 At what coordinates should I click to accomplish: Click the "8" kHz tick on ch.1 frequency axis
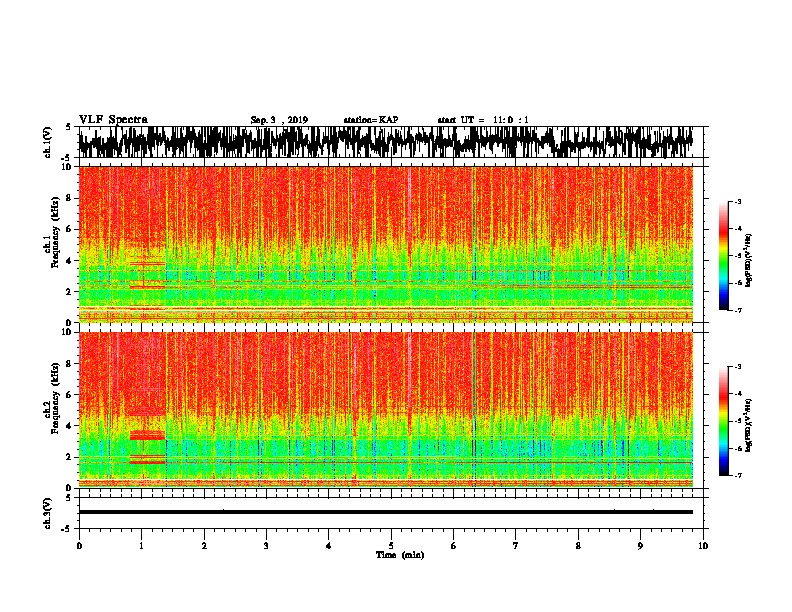pos(70,198)
